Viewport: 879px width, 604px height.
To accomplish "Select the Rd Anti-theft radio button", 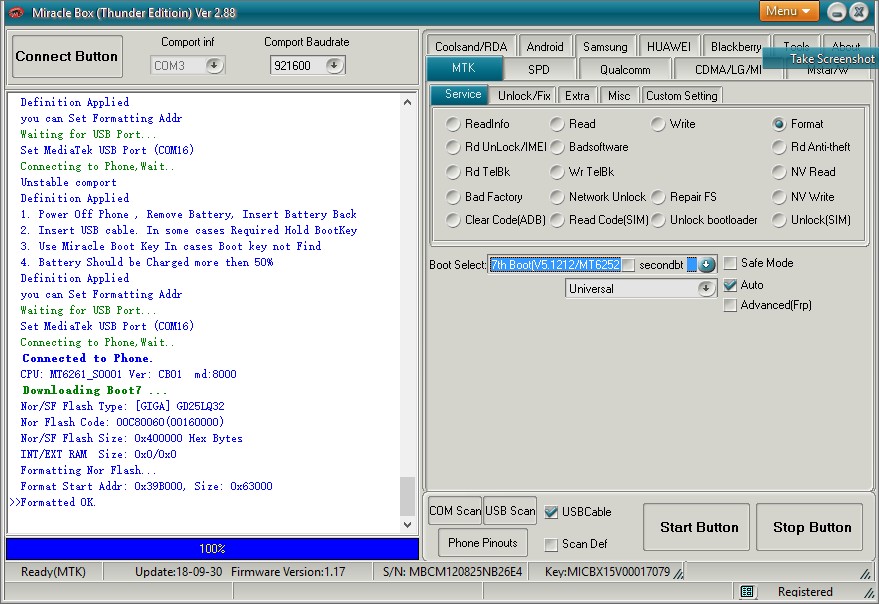I will point(779,147).
